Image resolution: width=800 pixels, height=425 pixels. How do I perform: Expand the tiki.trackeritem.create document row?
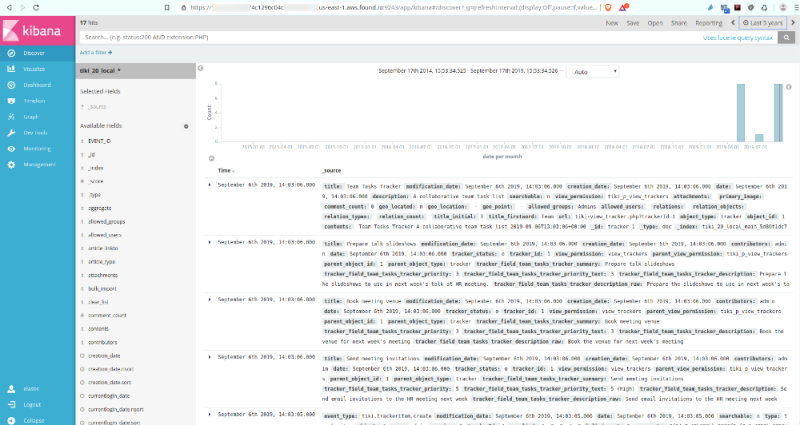(x=209, y=414)
